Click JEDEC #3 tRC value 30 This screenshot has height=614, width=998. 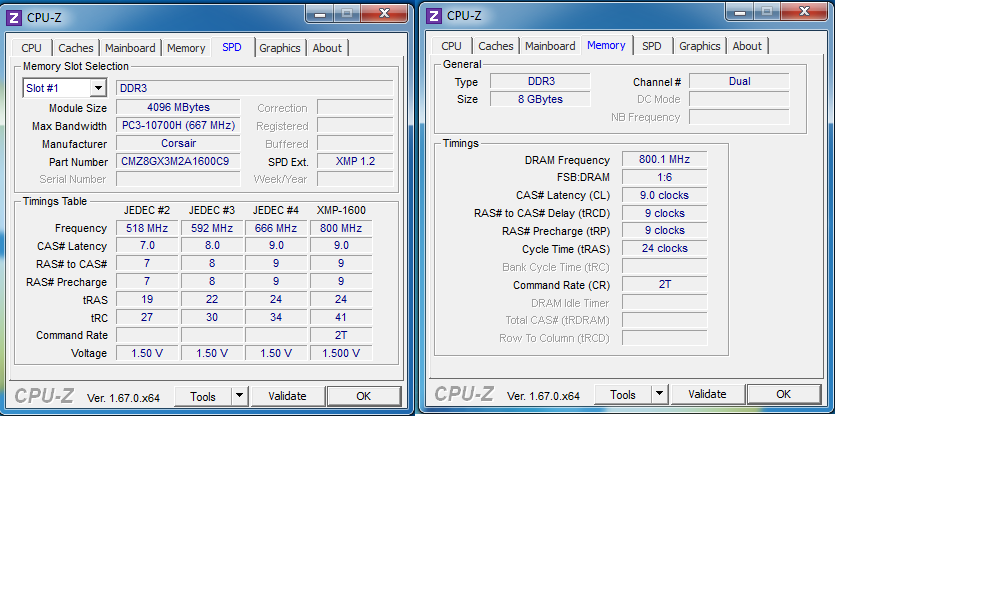click(212, 317)
